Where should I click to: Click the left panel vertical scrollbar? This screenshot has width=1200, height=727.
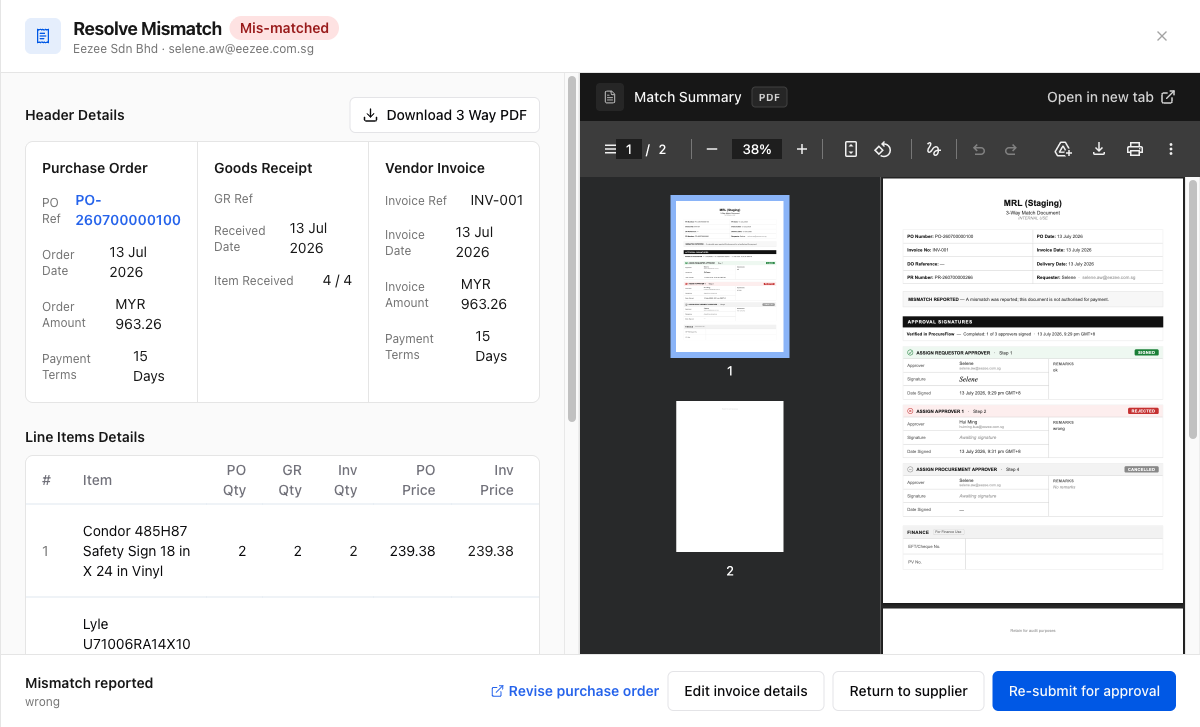[572, 250]
